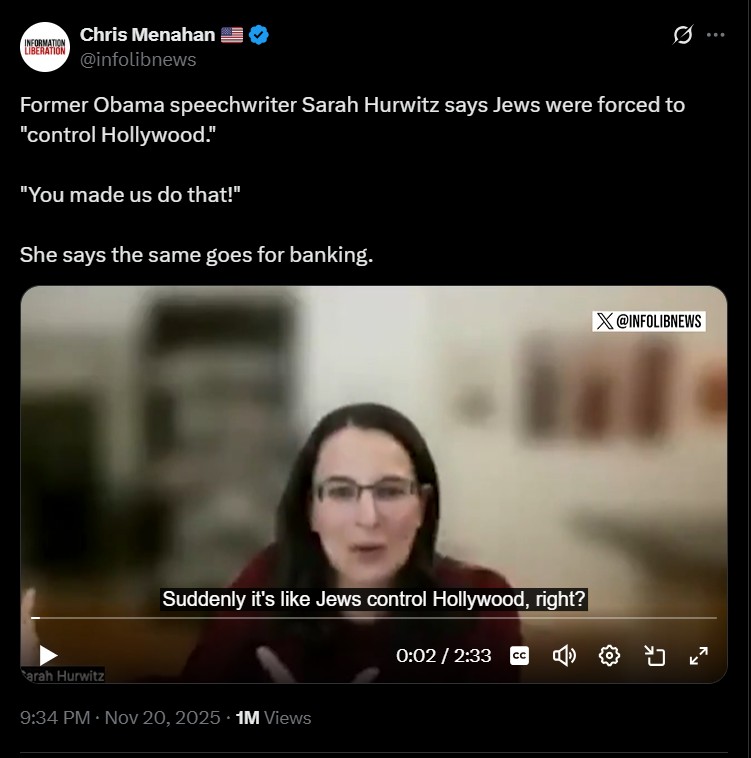Image resolution: width=751 pixels, height=758 pixels.
Task: Open video settings gear
Action: click(609, 656)
